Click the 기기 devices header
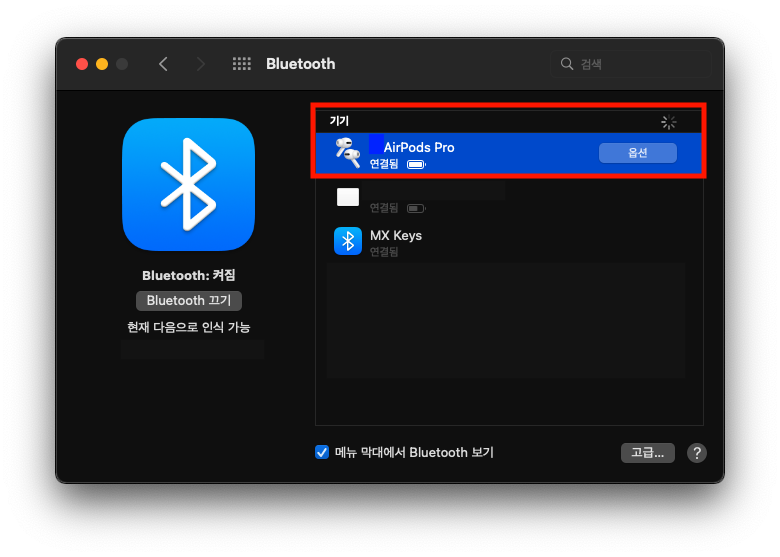The height and width of the screenshot is (557, 780). point(339,121)
